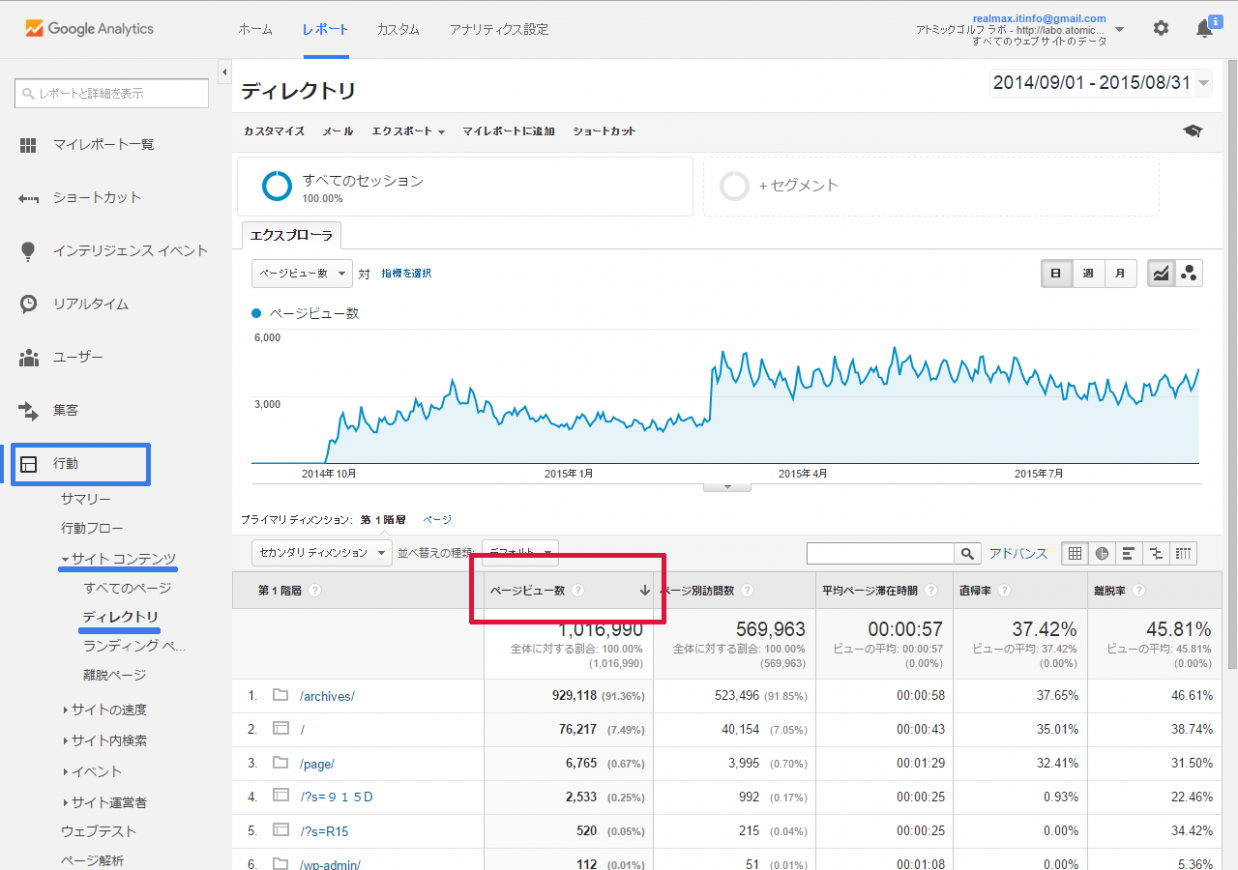The width and height of the screenshot is (1238, 870).
Task: Click the インテリジェンス イベント lightbulb icon
Action: pyautogui.click(x=28, y=251)
